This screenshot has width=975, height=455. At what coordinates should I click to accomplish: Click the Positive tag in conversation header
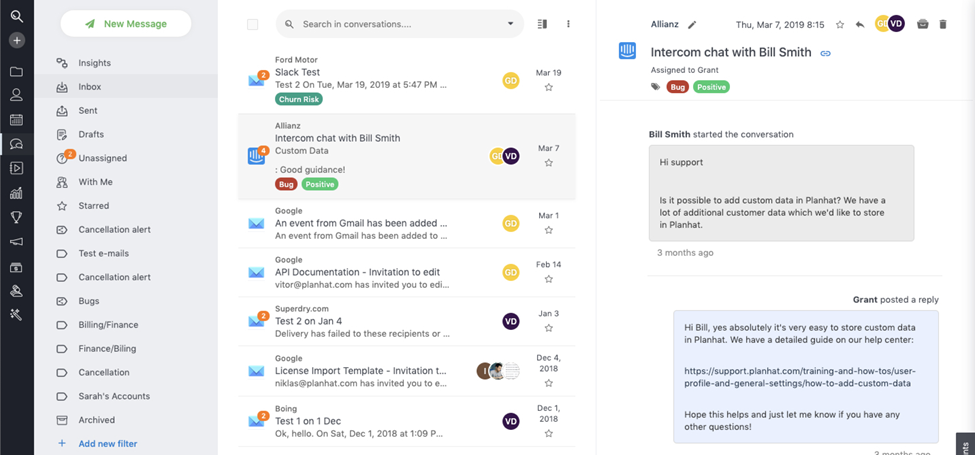click(x=711, y=87)
